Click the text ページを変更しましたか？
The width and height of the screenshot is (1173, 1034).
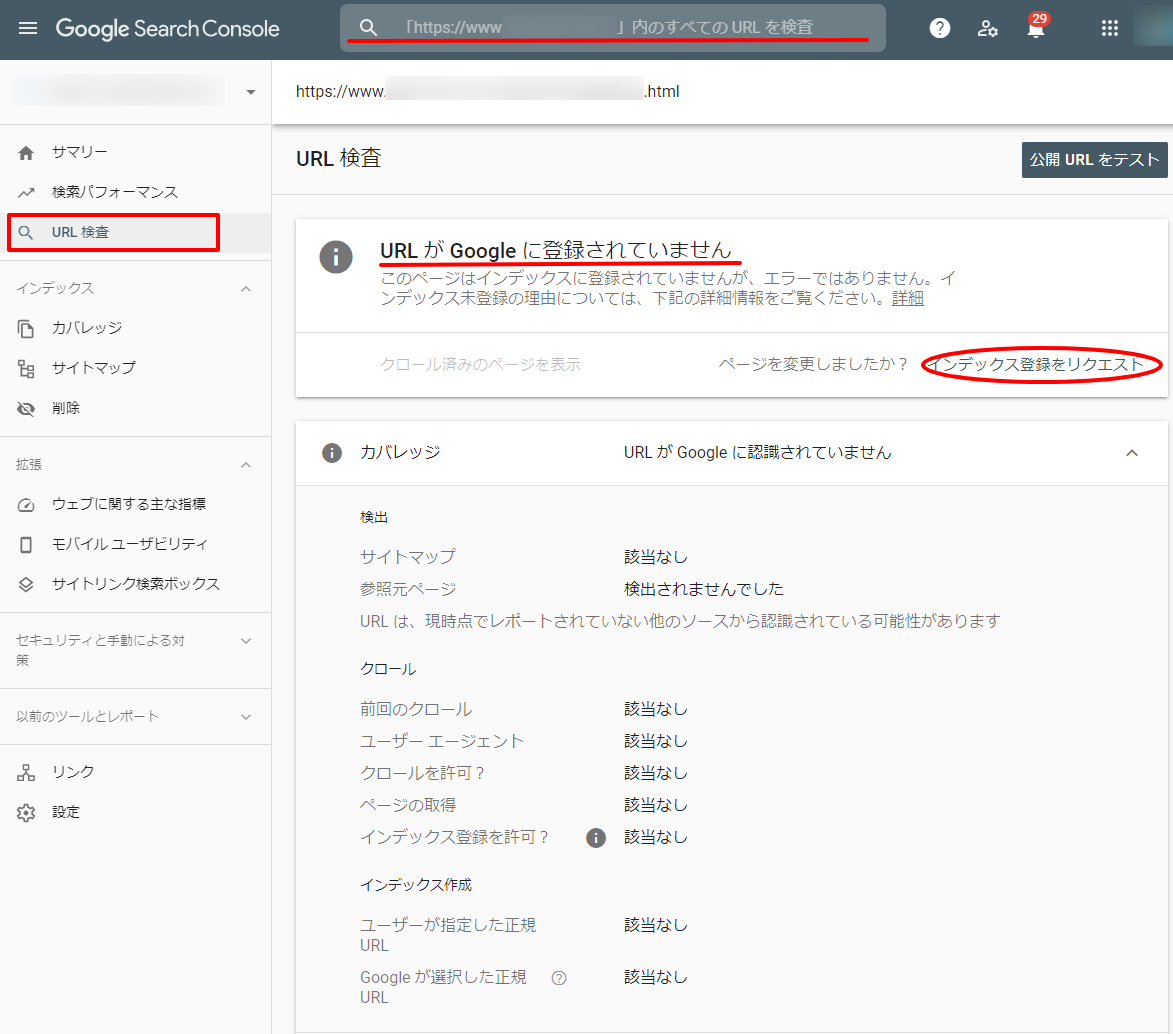pos(814,364)
